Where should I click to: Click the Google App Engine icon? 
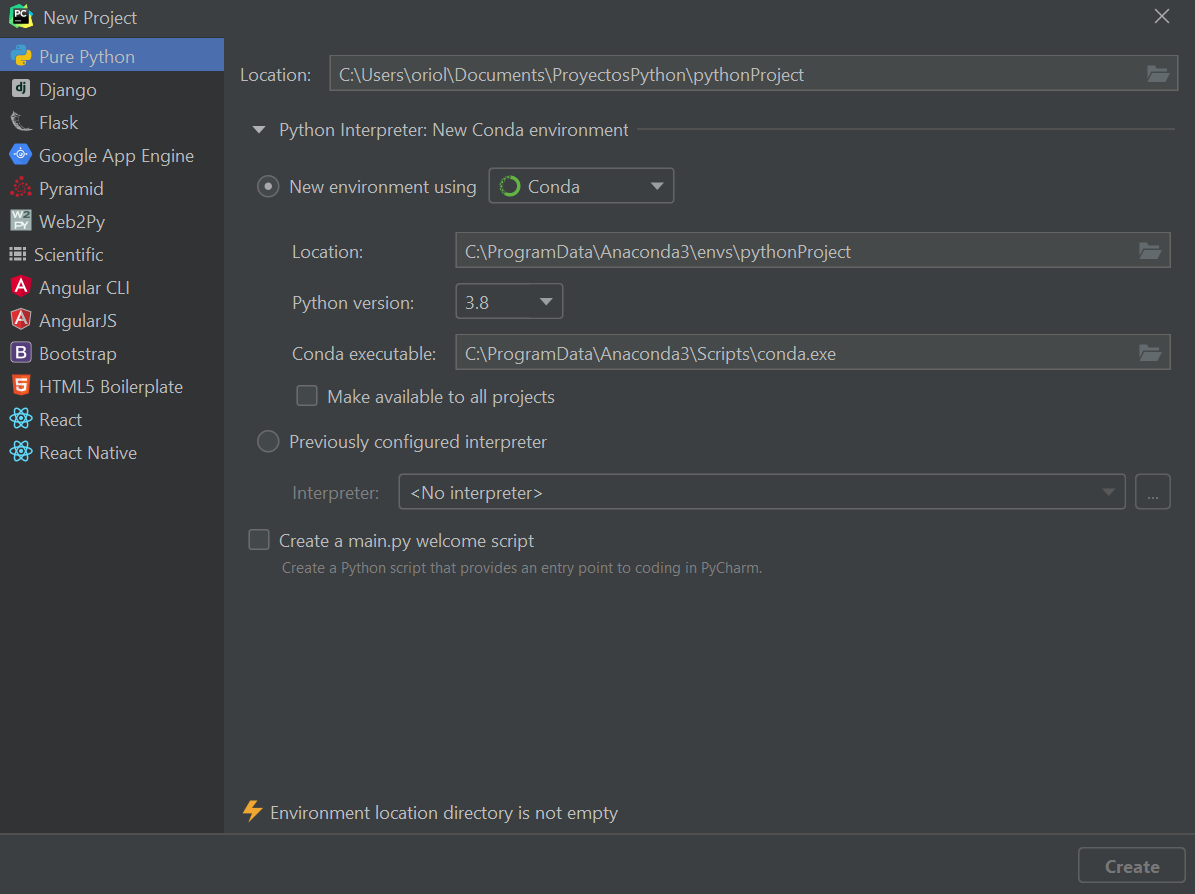pos(21,155)
